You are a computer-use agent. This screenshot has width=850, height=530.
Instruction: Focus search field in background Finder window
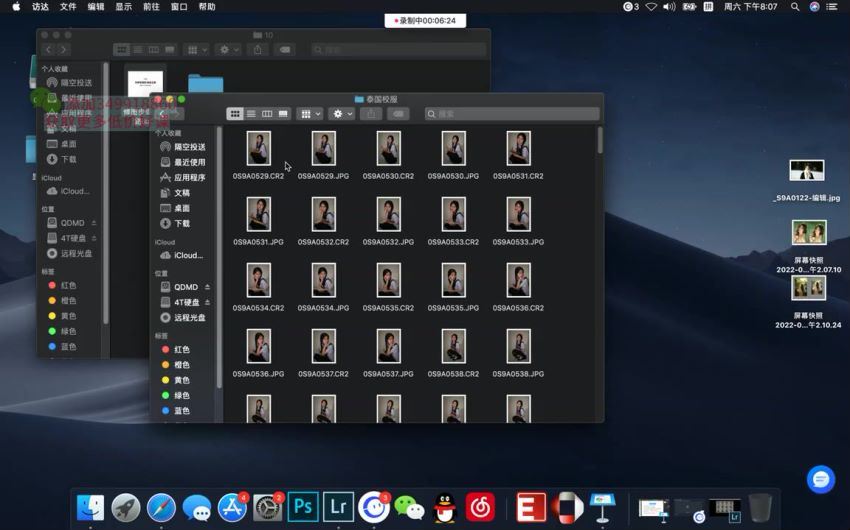point(398,50)
